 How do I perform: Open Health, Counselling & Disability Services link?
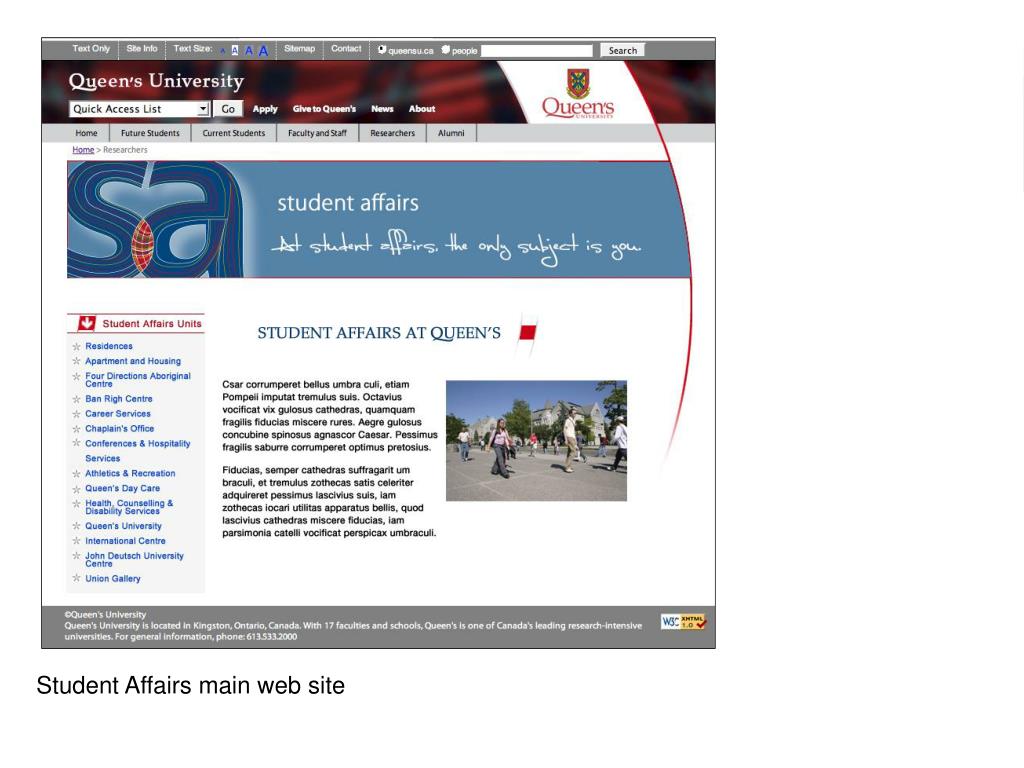(129, 507)
